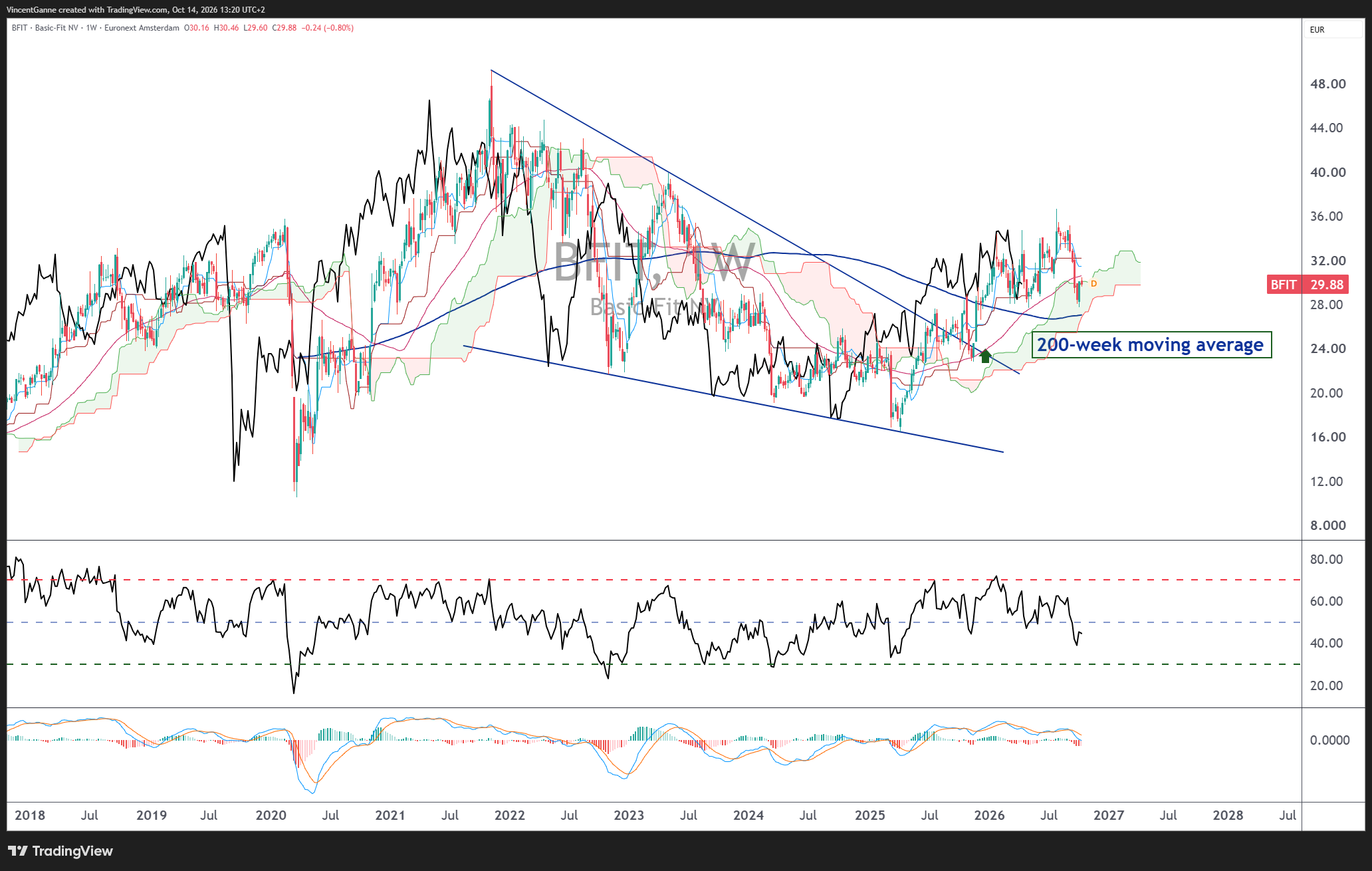The height and width of the screenshot is (871, 1372).
Task: Click the close value C29.88
Action: [285, 28]
